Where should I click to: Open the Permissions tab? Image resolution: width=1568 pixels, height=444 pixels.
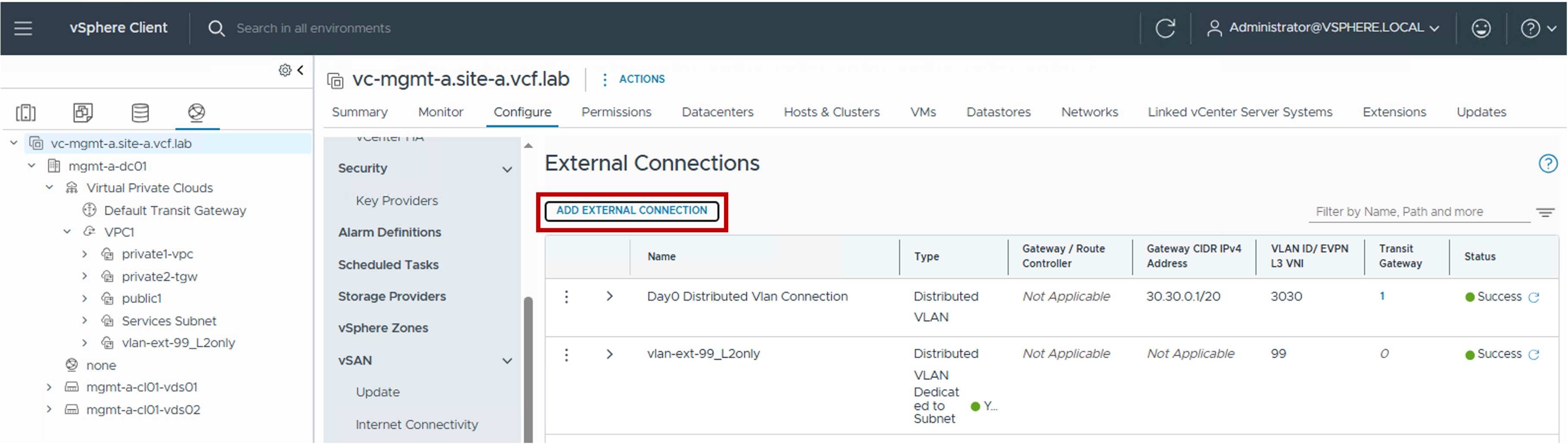click(x=616, y=112)
